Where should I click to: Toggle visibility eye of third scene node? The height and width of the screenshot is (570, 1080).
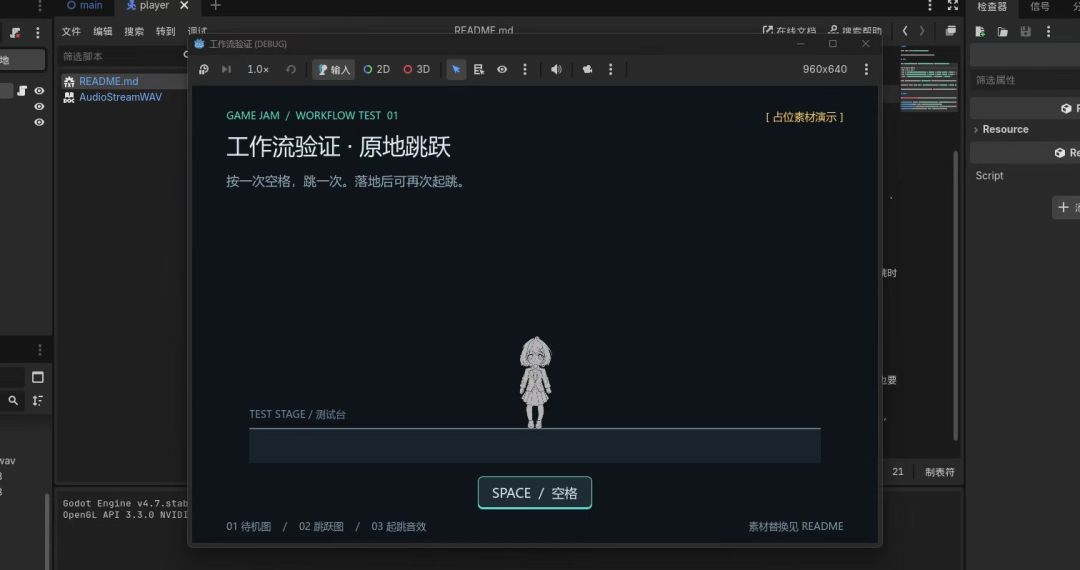coord(39,123)
